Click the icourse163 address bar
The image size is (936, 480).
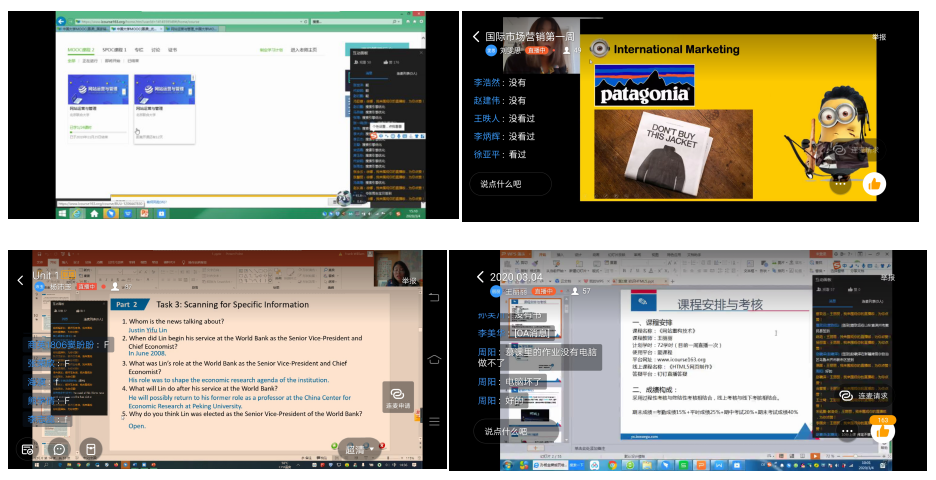click(x=191, y=21)
